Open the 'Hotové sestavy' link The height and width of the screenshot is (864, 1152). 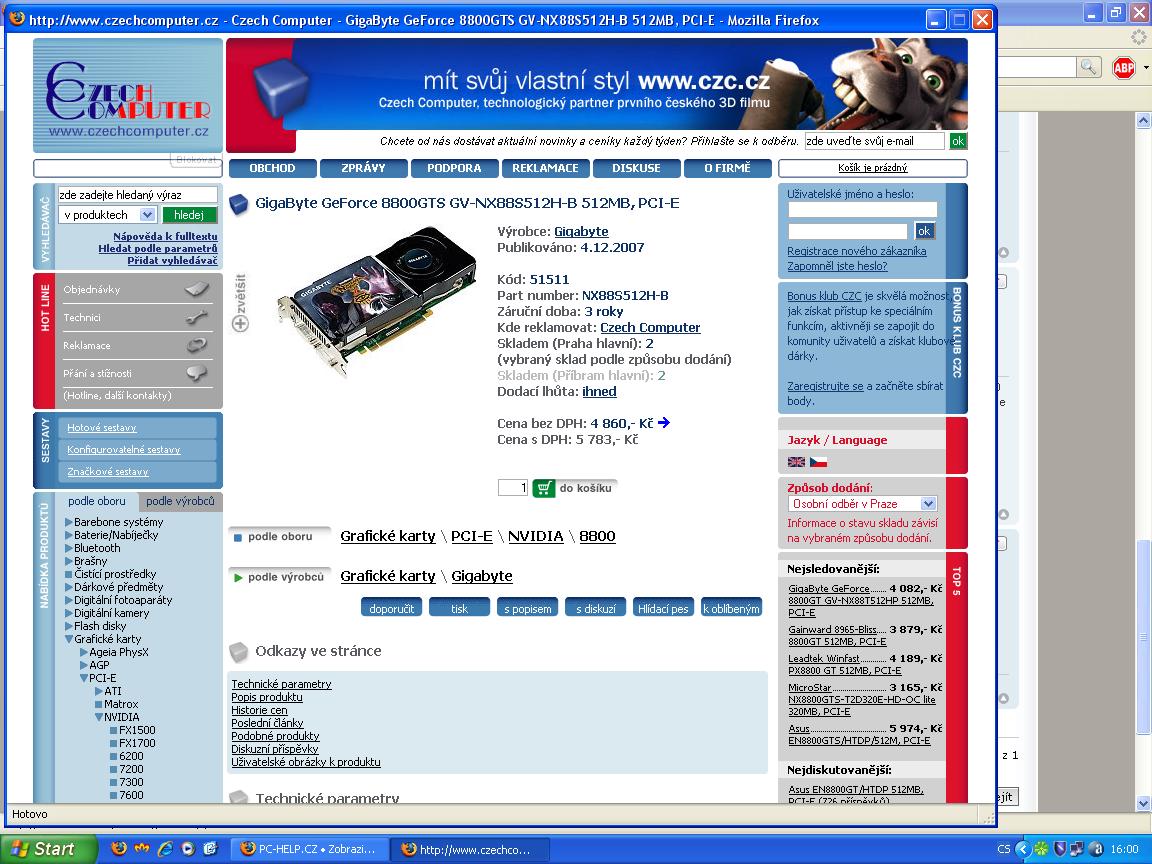[101, 428]
